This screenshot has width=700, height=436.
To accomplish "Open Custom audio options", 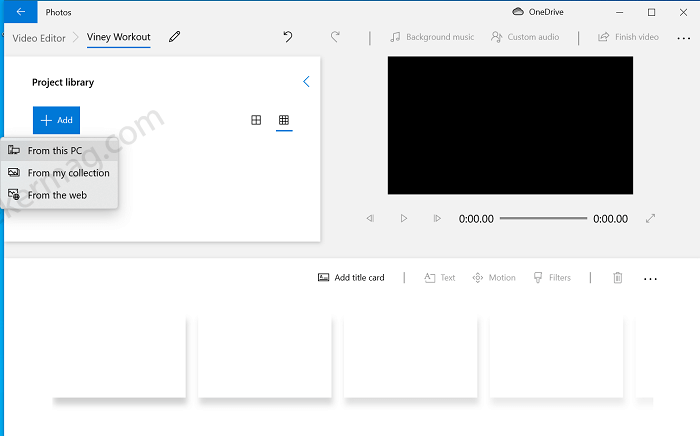I will tap(525, 37).
